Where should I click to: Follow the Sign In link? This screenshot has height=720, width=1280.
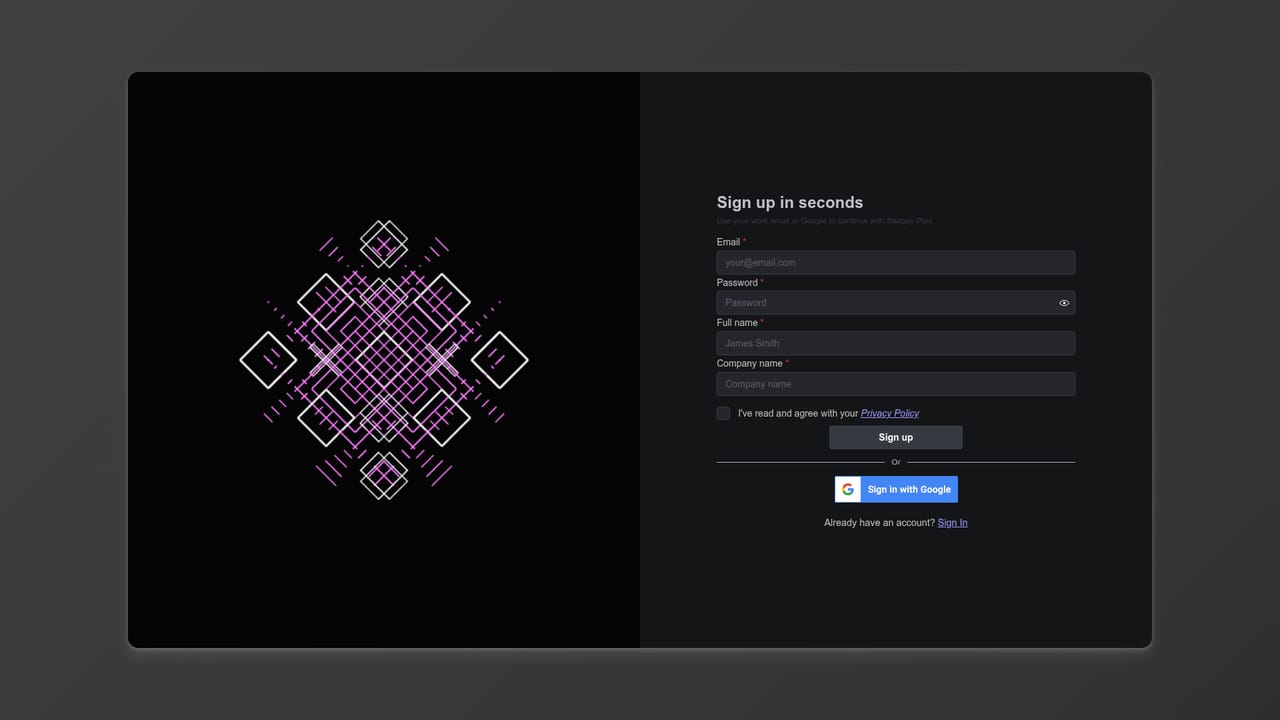click(953, 523)
